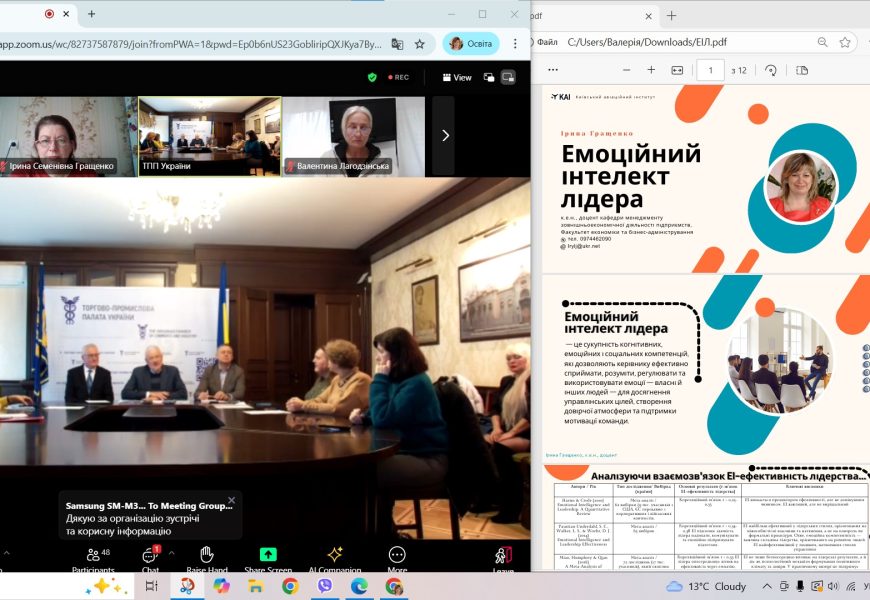The width and height of the screenshot is (870, 600).
Task: Zoom out the PDF with minus button
Action: (626, 70)
